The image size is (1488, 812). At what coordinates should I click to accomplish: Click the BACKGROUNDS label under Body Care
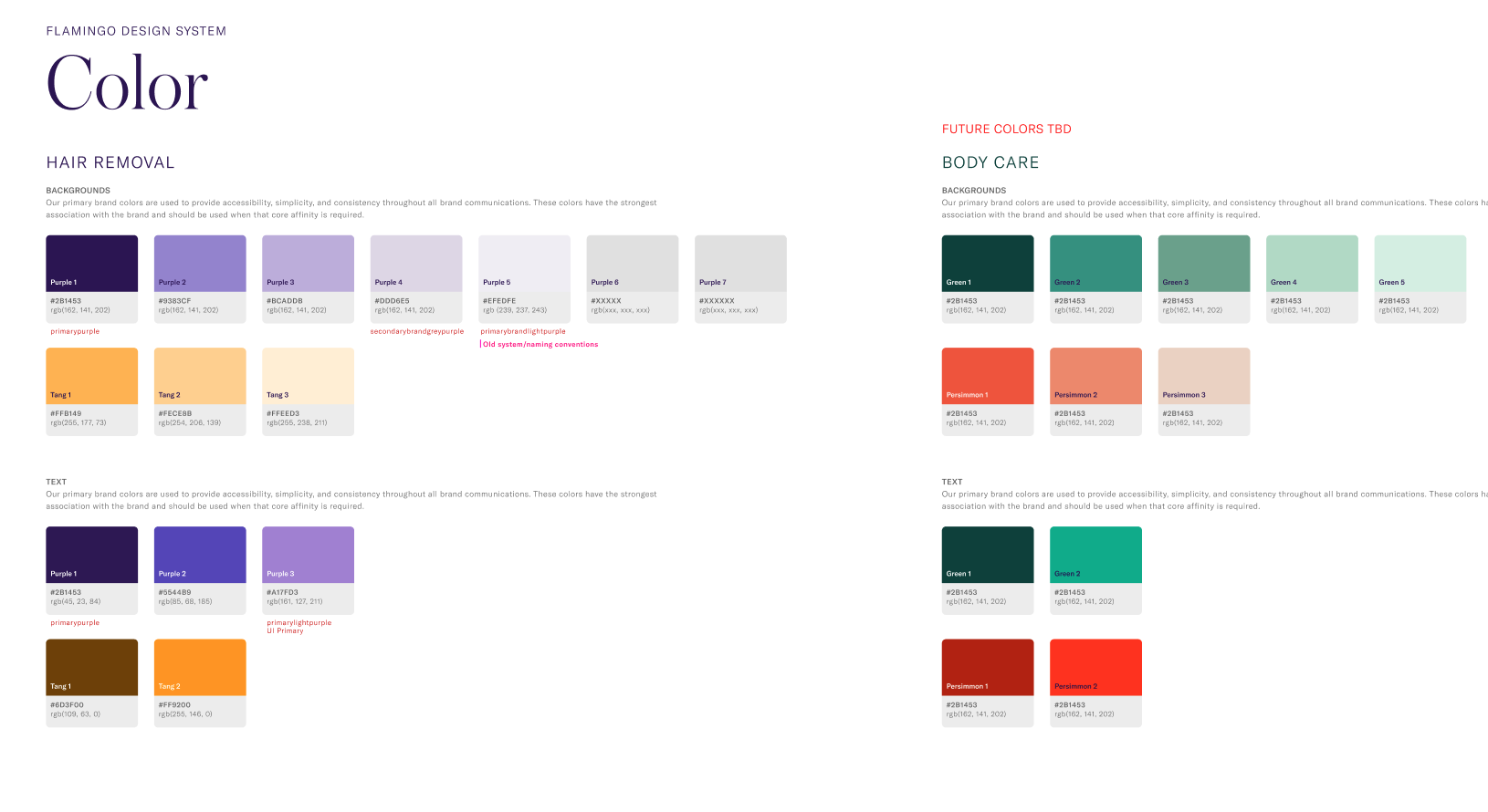pos(974,191)
